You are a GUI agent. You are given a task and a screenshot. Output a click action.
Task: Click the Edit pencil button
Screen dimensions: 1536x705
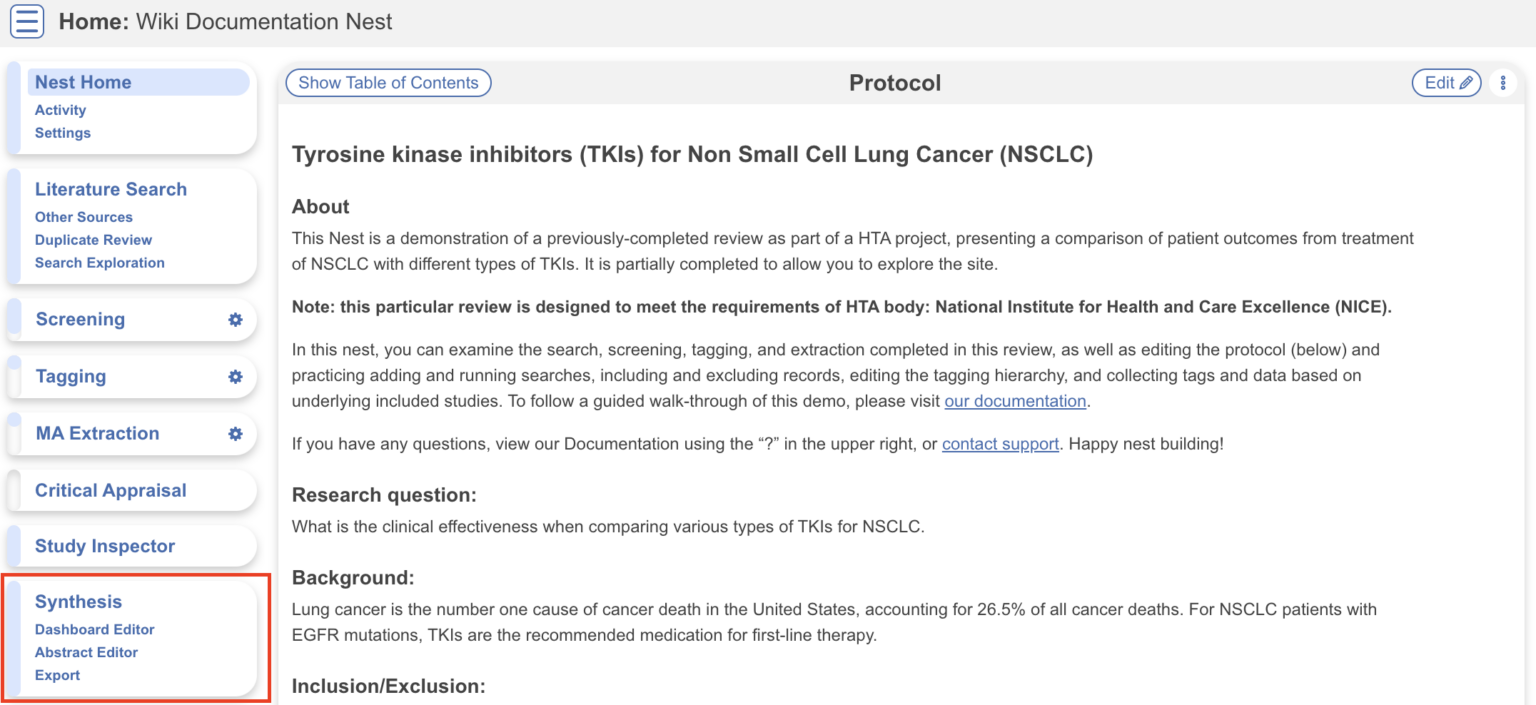coord(1447,83)
